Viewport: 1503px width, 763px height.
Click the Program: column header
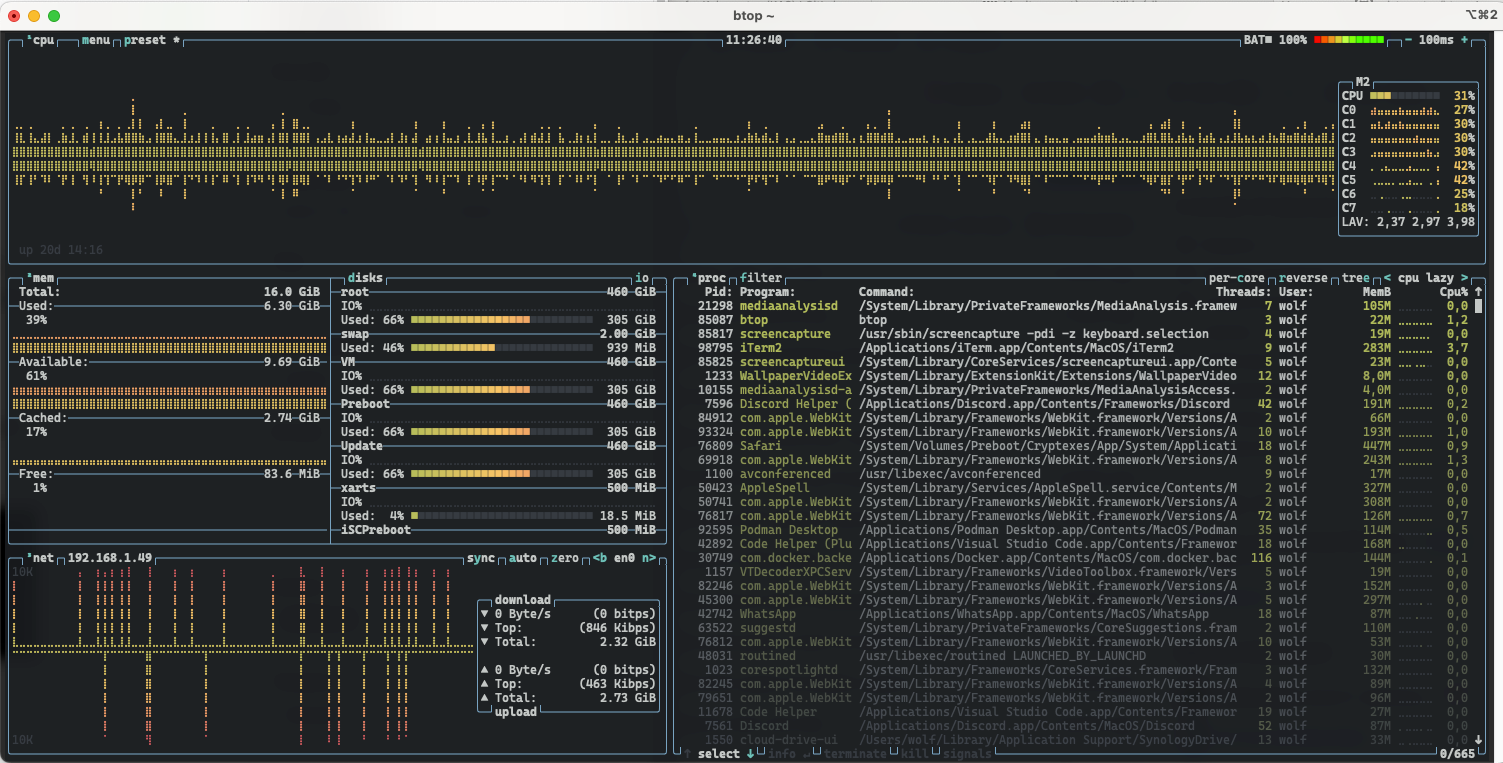[x=768, y=292]
